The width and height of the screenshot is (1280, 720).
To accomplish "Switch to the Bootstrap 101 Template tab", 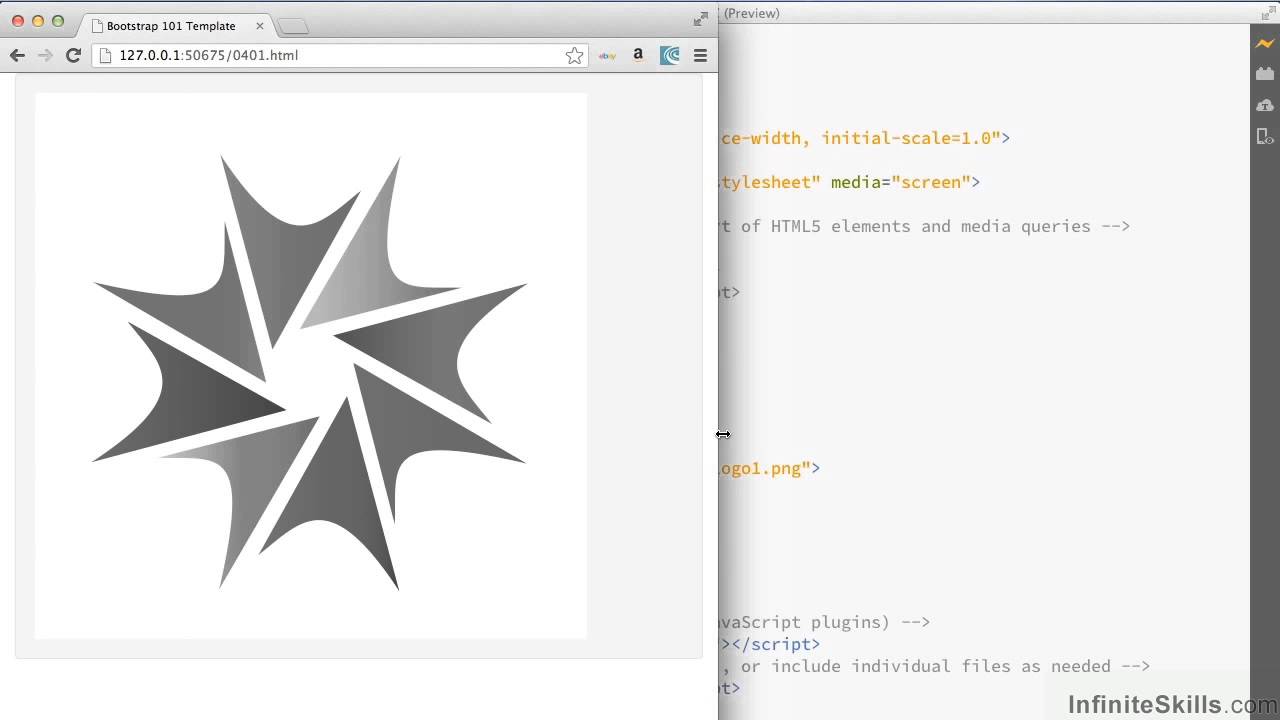I will coord(170,26).
